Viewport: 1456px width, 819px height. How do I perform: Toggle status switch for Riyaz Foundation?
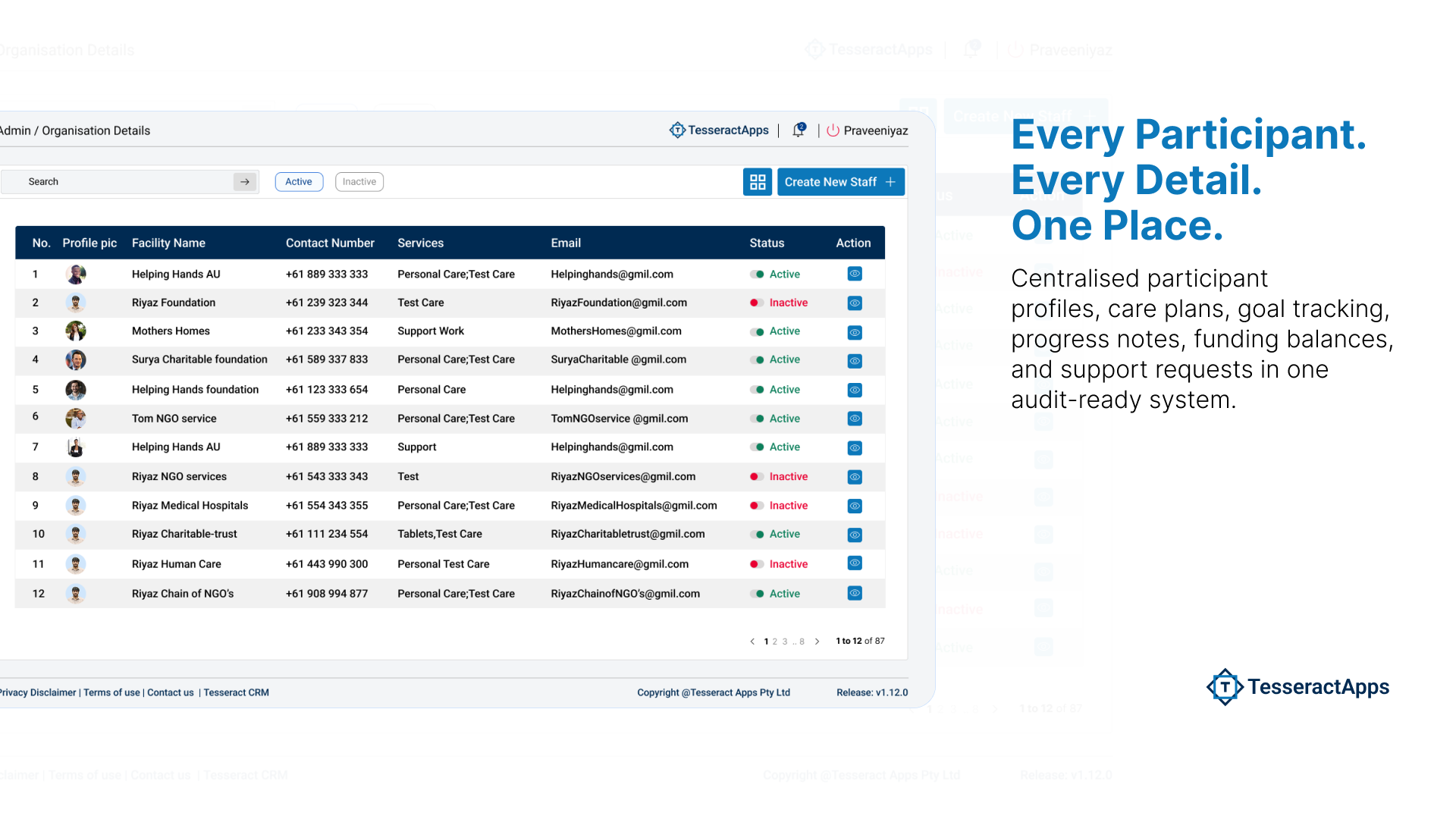click(756, 303)
